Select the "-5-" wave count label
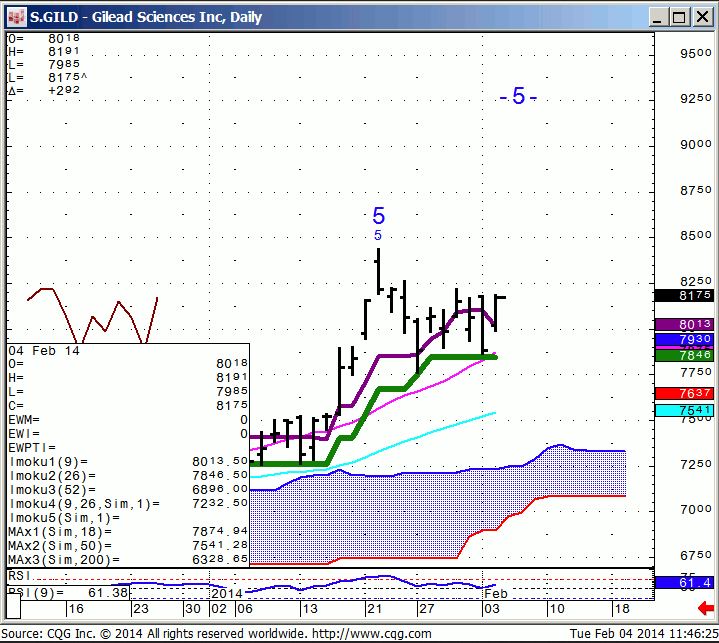Screen dimensions: 719x643 [518, 97]
